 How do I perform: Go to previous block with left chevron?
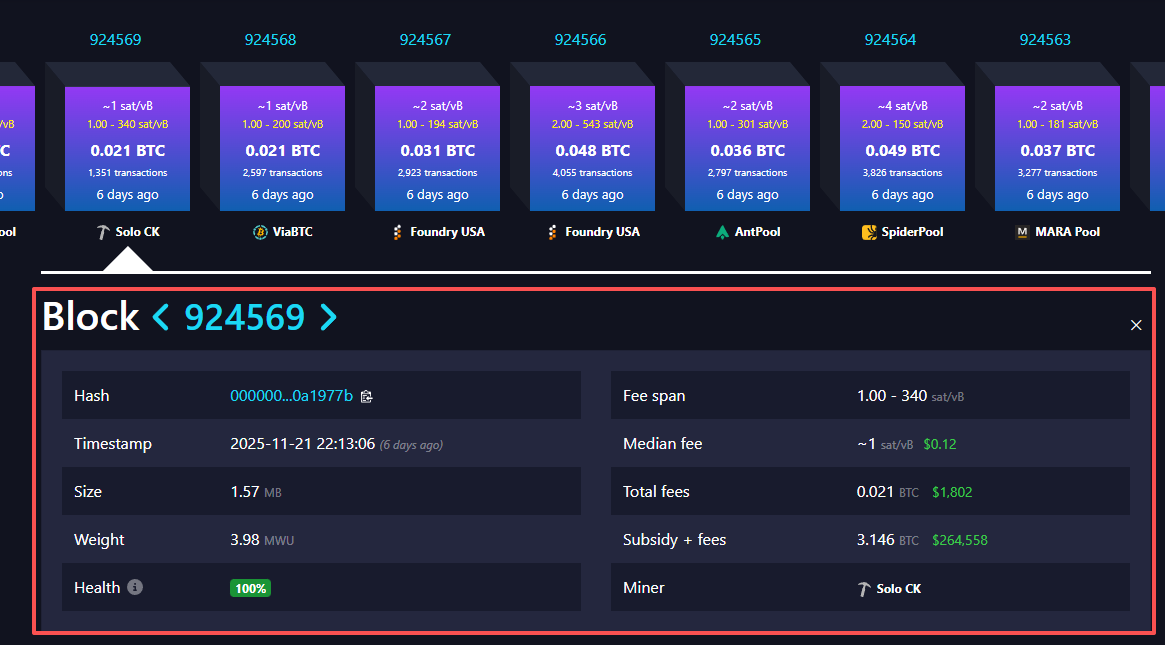point(162,317)
